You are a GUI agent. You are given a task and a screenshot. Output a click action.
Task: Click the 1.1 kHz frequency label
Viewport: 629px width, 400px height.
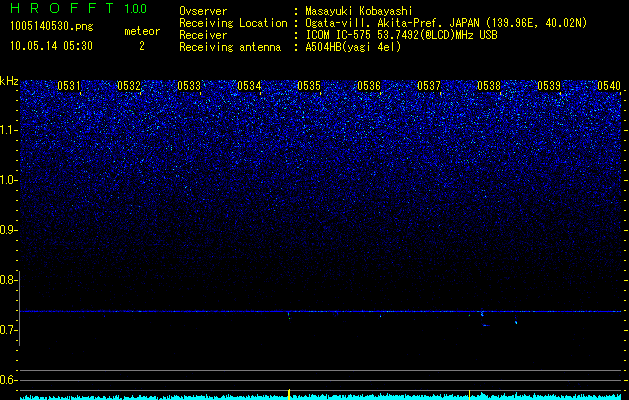8,130
